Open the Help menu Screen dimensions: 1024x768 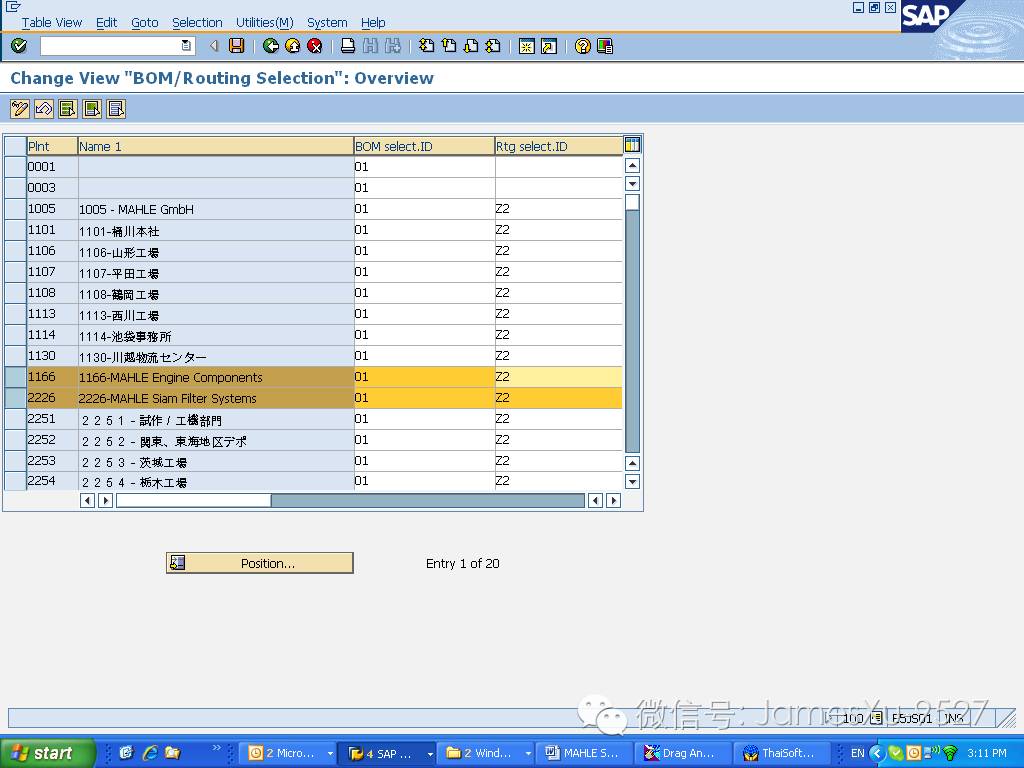click(373, 22)
